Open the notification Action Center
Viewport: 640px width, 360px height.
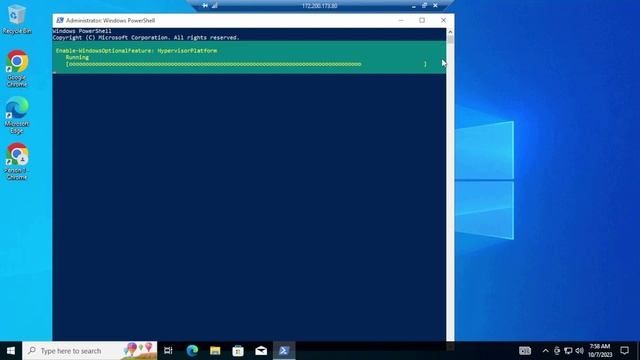point(624,351)
